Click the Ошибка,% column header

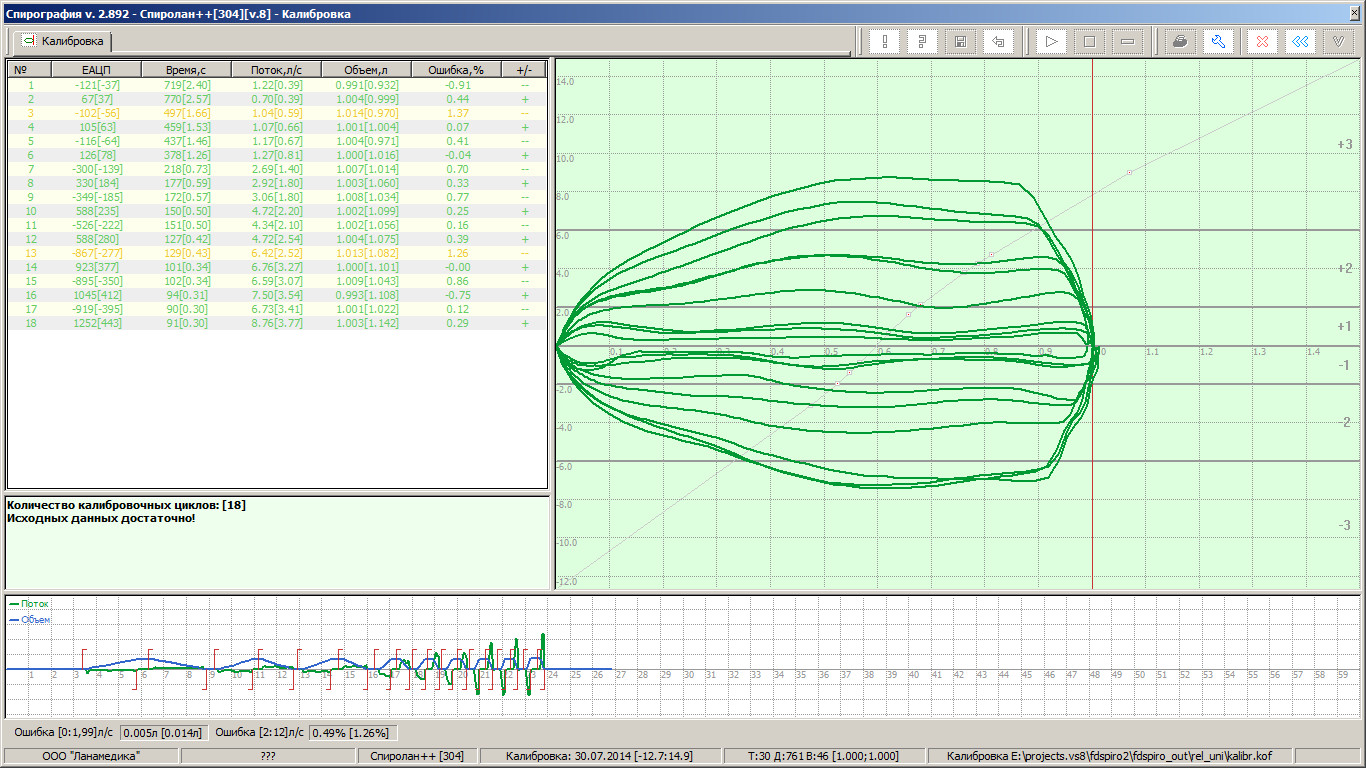pos(456,70)
